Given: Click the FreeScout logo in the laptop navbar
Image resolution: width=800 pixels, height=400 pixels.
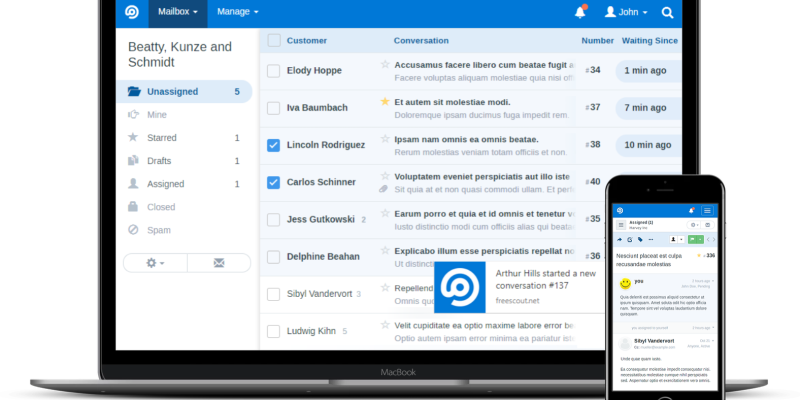Looking at the screenshot, I should [x=132, y=12].
